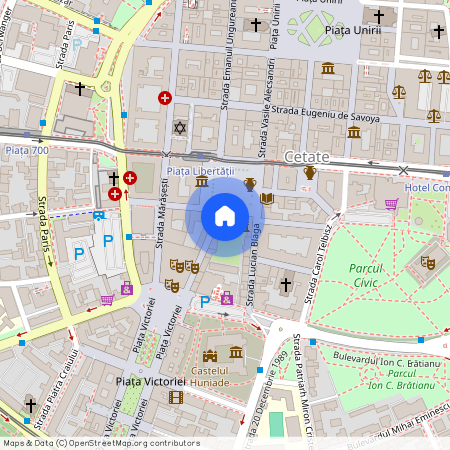Open OpenStreetMap.org contributors attribution

click(x=134, y=443)
